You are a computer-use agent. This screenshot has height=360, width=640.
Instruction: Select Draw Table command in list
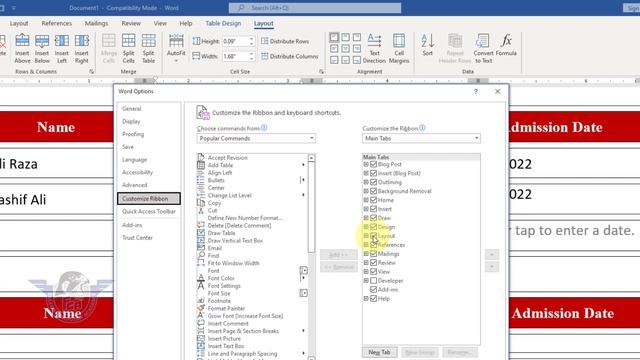[221, 233]
